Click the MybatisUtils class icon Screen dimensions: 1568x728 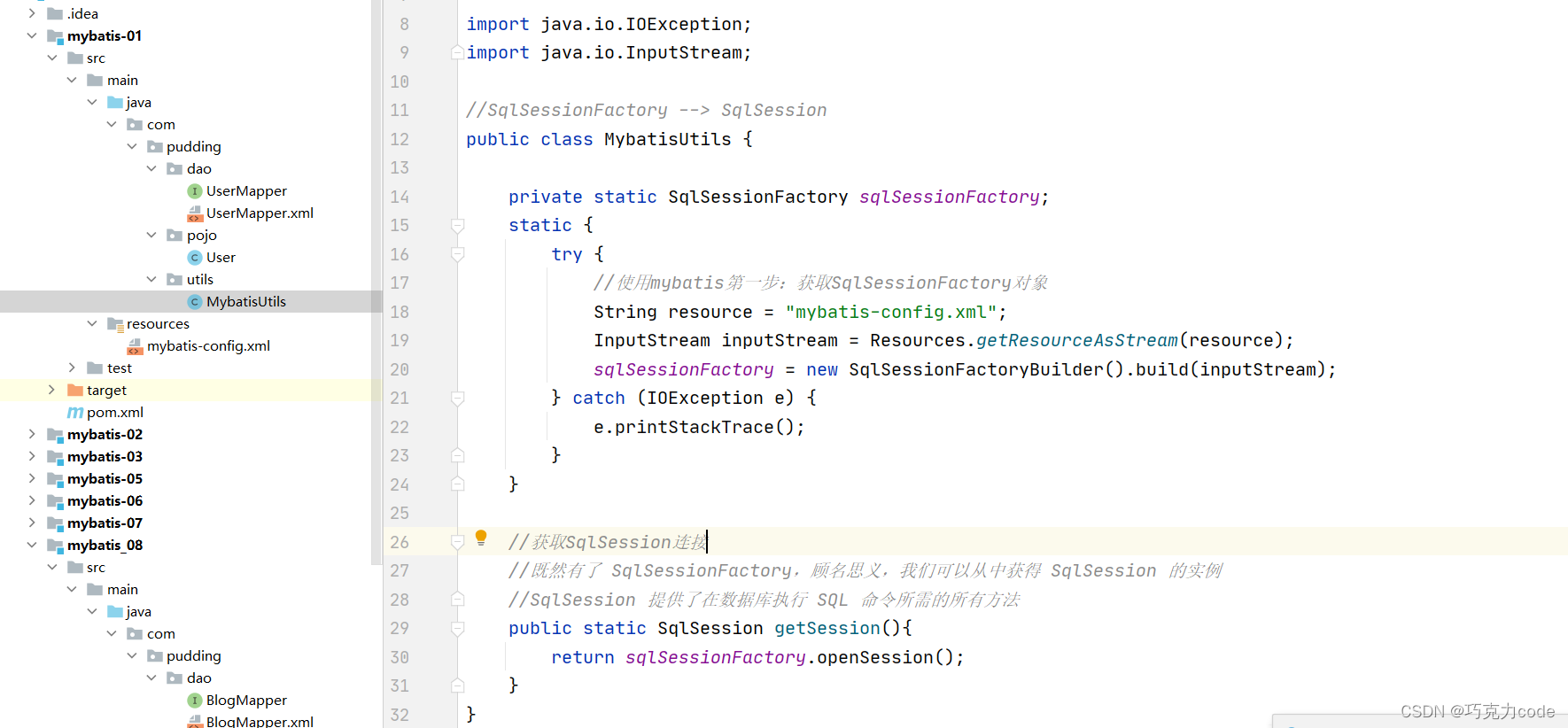[x=195, y=302]
